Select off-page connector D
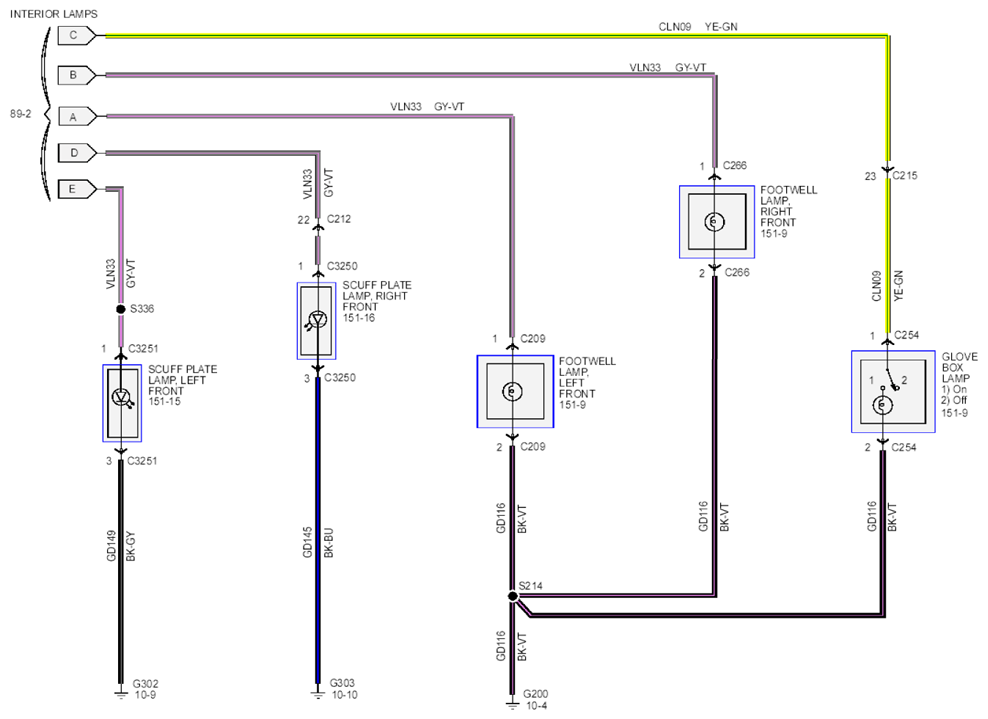 [77, 152]
